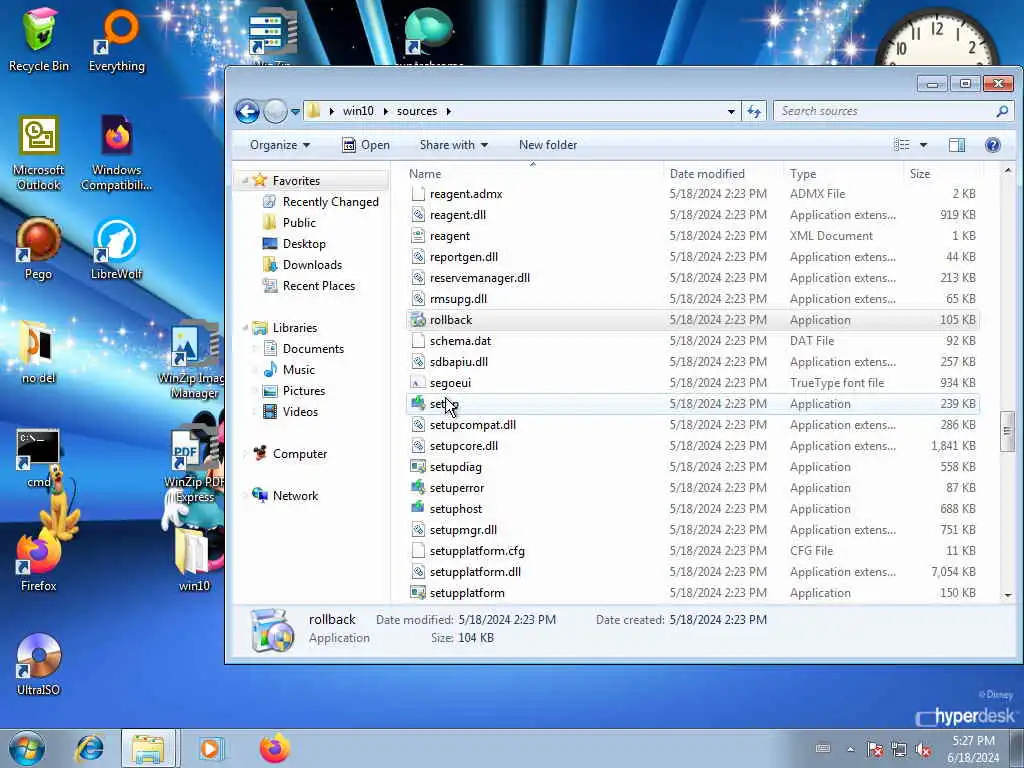
Task: Sort by the Date modified column header
Action: [724, 174]
